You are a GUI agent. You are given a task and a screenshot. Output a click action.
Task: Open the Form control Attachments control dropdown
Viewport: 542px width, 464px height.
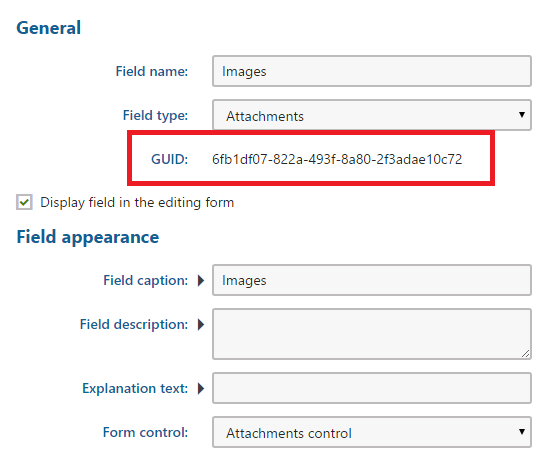[x=372, y=432]
